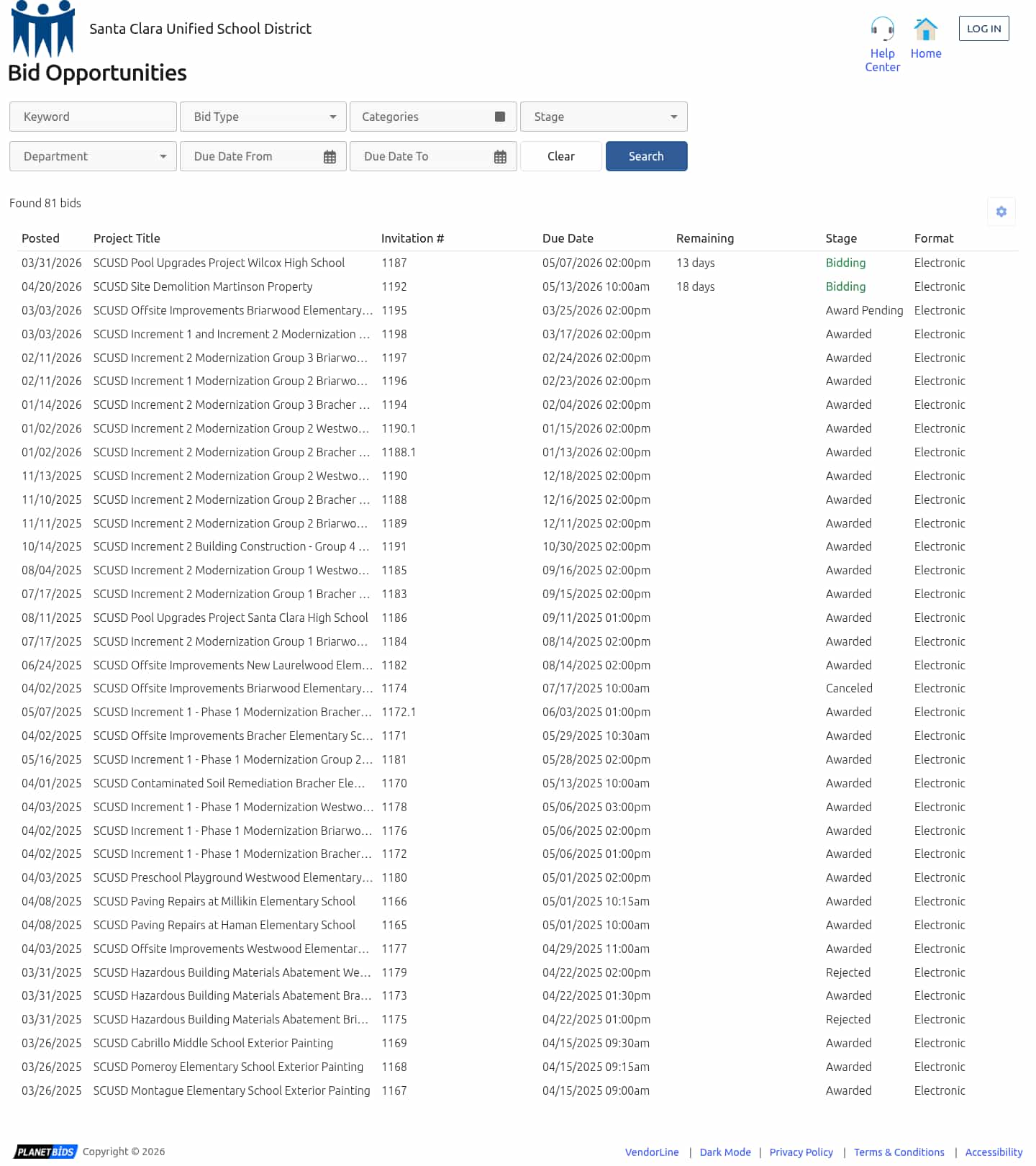Viewport: 1036px width, 1166px height.
Task: Open SCUSD Contaminated Soil Remediation Bracher bid
Action: (x=230, y=783)
